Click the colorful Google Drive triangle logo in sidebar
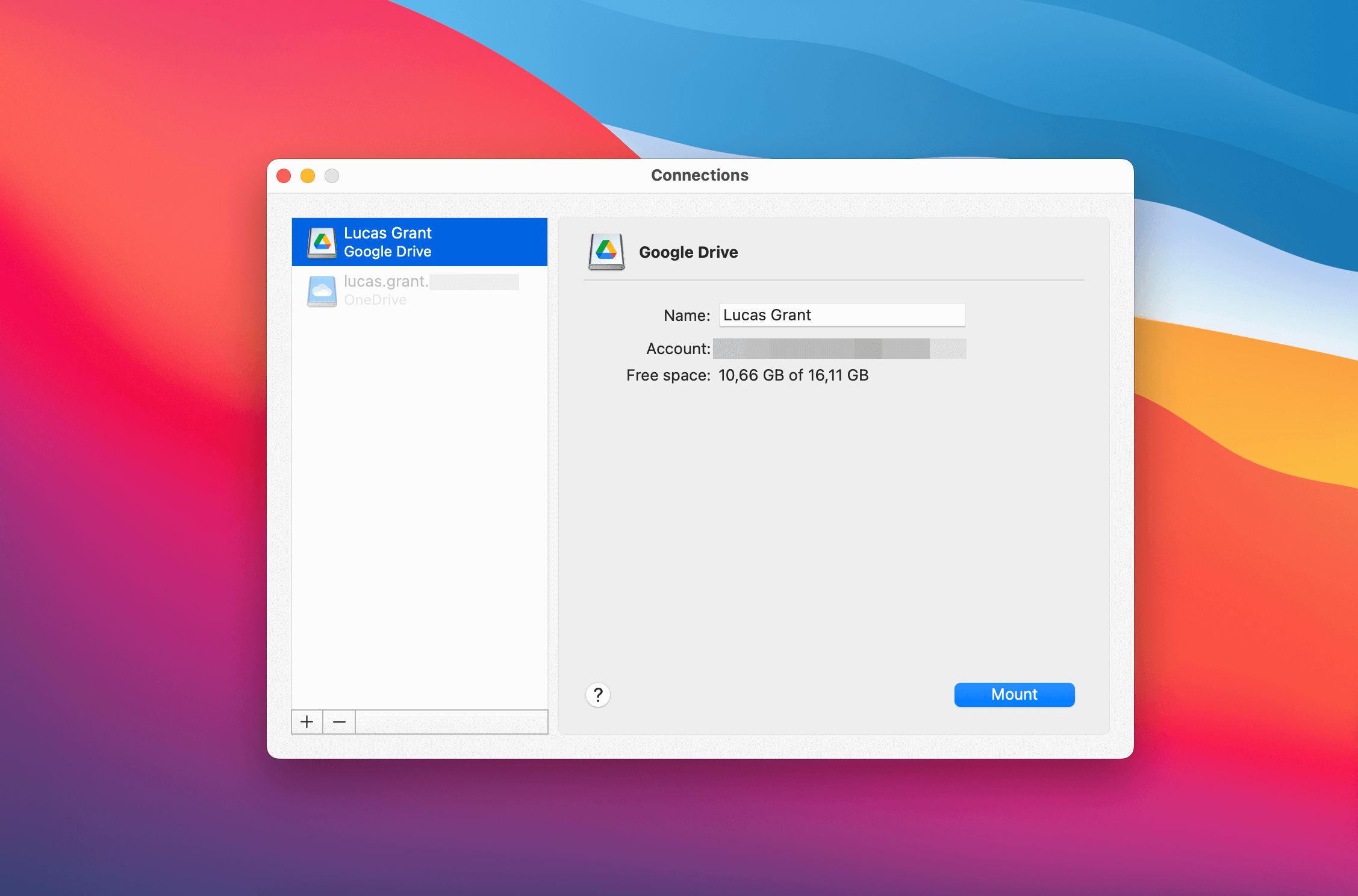The height and width of the screenshot is (896, 1358). pos(322,241)
